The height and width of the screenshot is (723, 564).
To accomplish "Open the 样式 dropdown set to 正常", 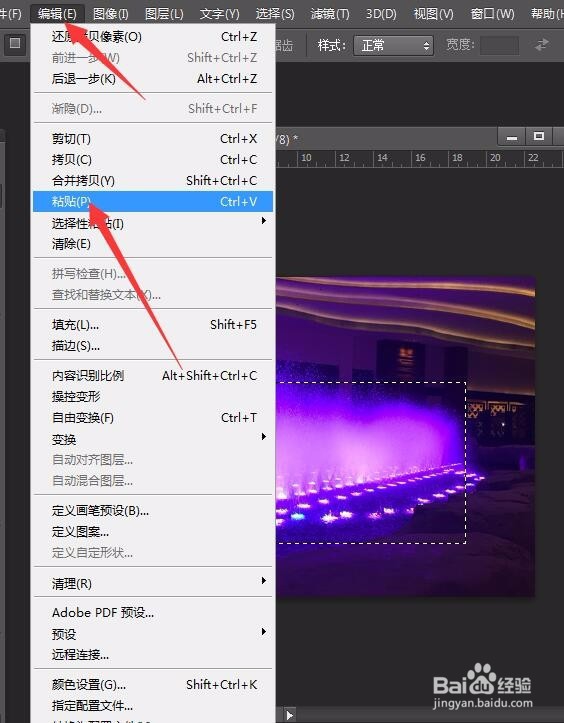I will click(x=393, y=46).
